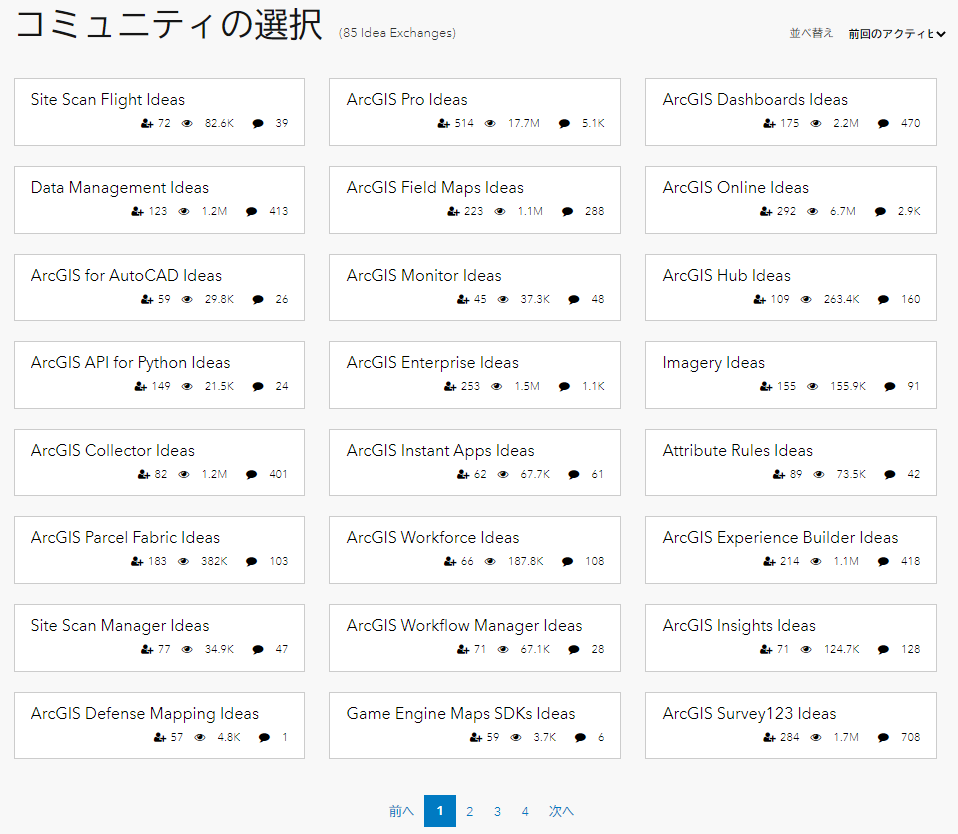Open Site Scan Manager Ideas
958x834 pixels.
click(x=120, y=626)
